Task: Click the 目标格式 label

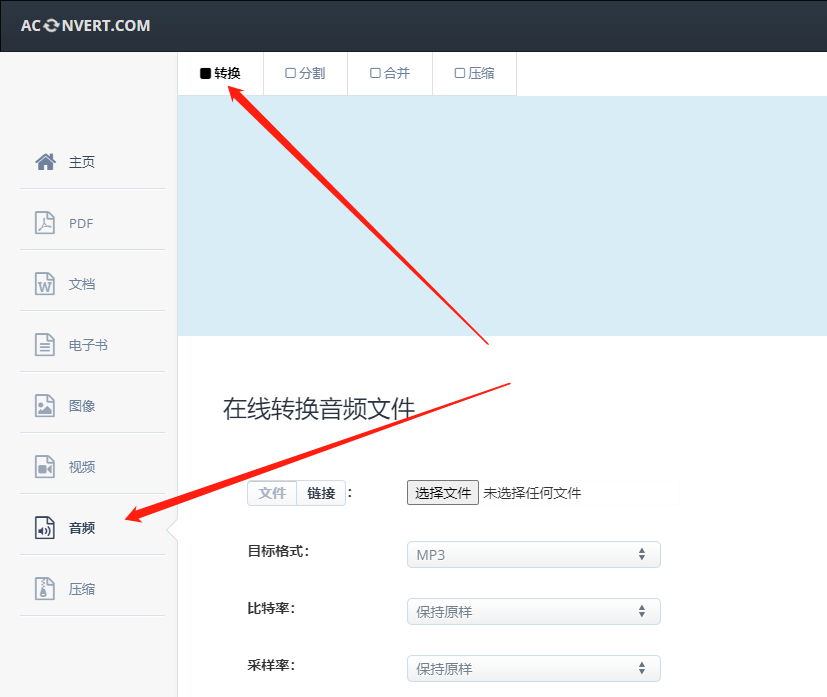Action: [278, 551]
